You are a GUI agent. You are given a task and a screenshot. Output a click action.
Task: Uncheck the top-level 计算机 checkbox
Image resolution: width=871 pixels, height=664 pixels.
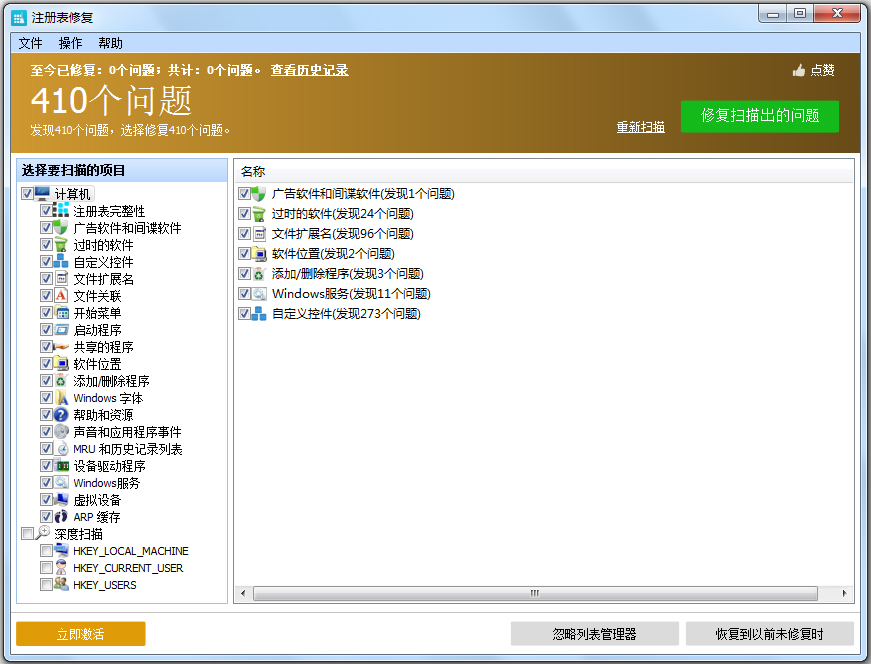(x=27, y=194)
